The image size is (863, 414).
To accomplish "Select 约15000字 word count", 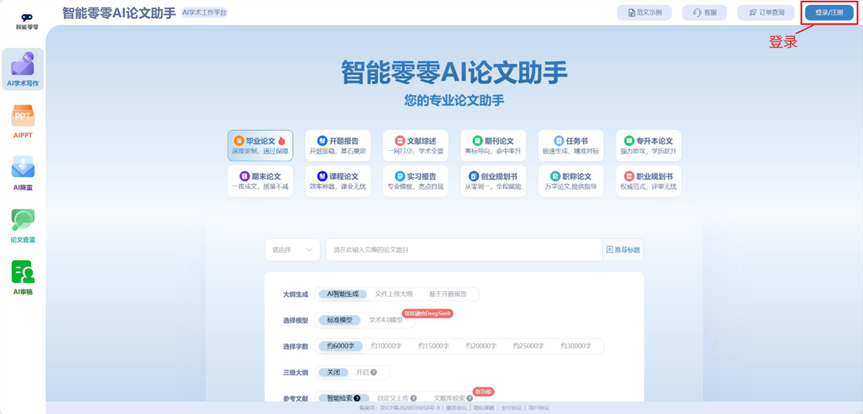I will tap(434, 346).
